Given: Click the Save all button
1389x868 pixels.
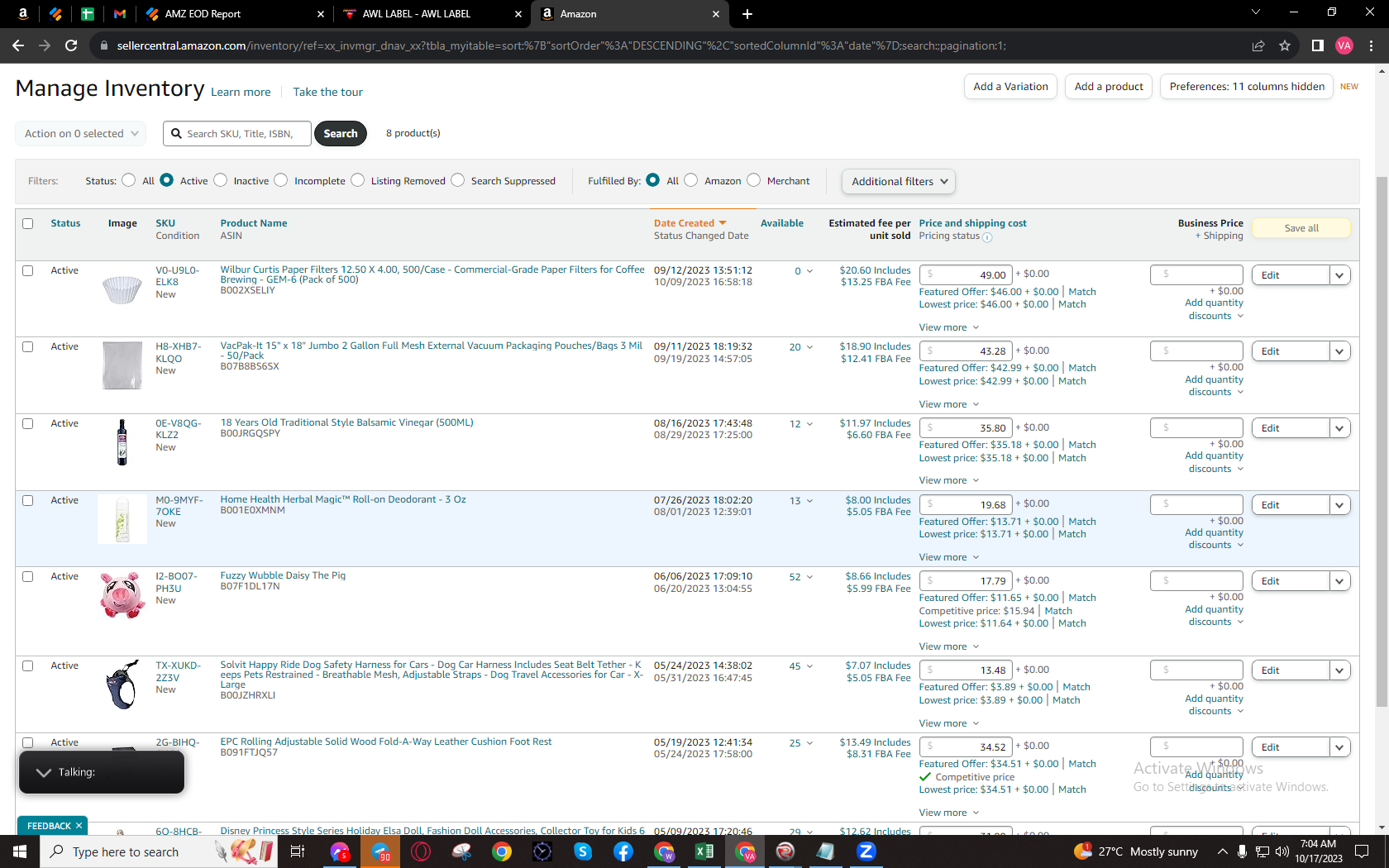Looking at the screenshot, I should [1301, 228].
